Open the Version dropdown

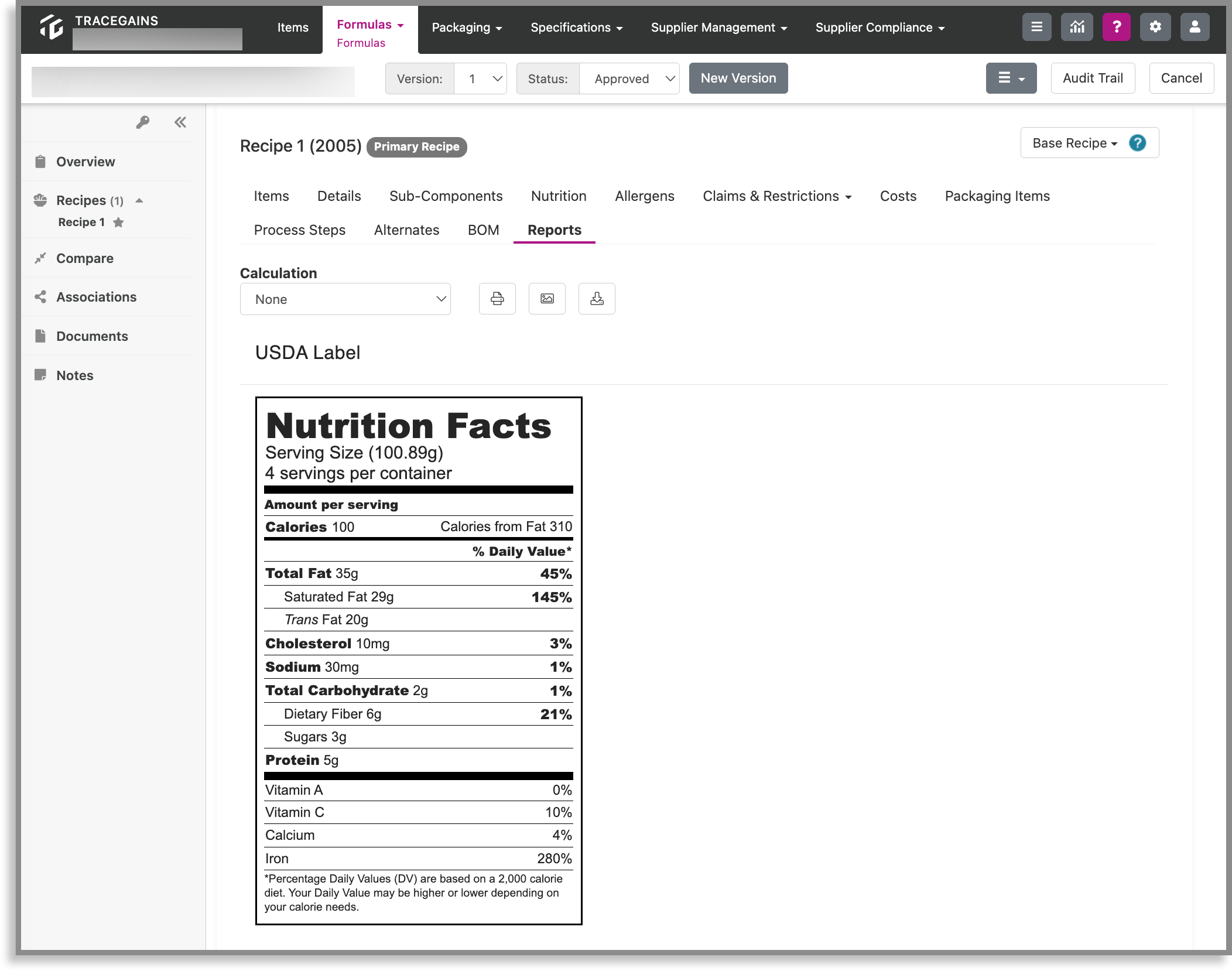[x=480, y=78]
